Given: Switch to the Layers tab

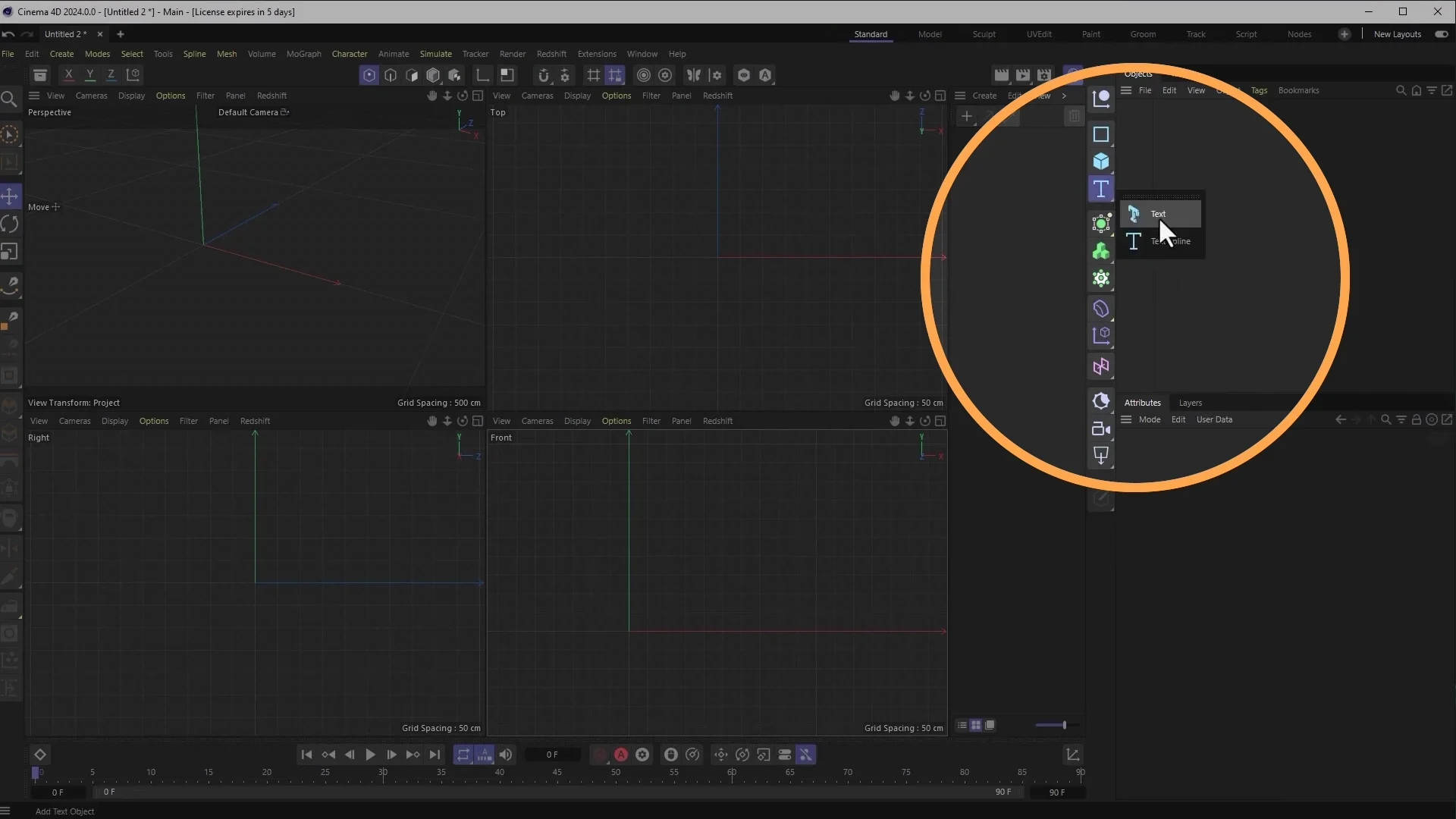Looking at the screenshot, I should 1190,403.
